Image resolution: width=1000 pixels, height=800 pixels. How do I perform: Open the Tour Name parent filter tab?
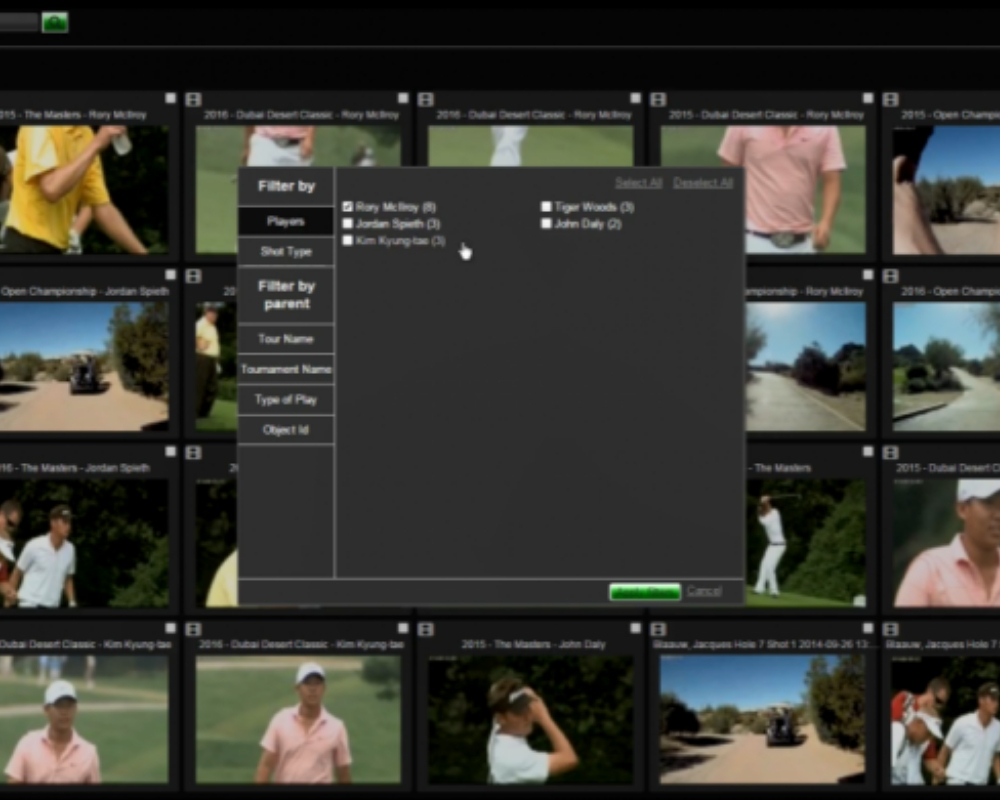(286, 339)
